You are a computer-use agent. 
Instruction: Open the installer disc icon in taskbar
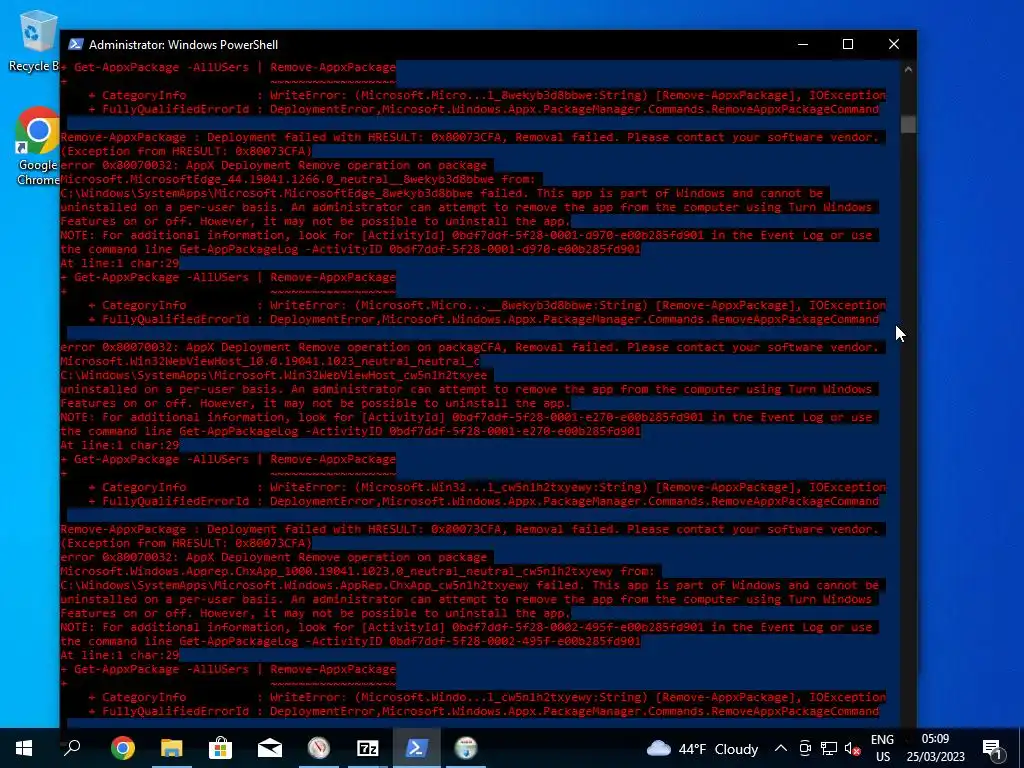coord(466,748)
